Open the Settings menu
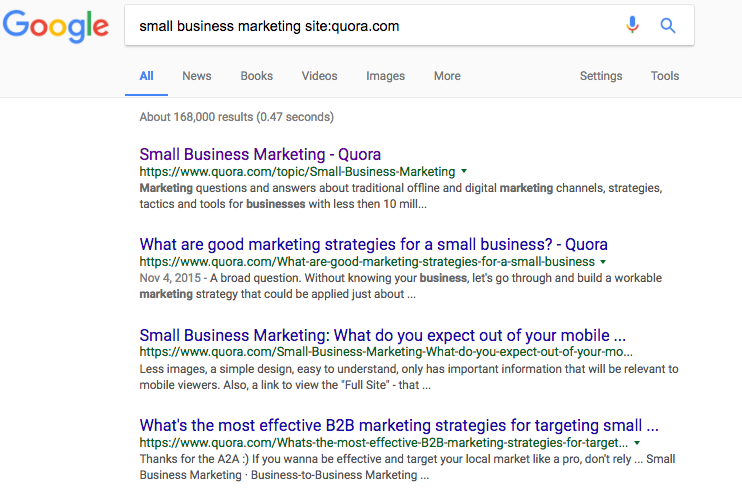 601,76
